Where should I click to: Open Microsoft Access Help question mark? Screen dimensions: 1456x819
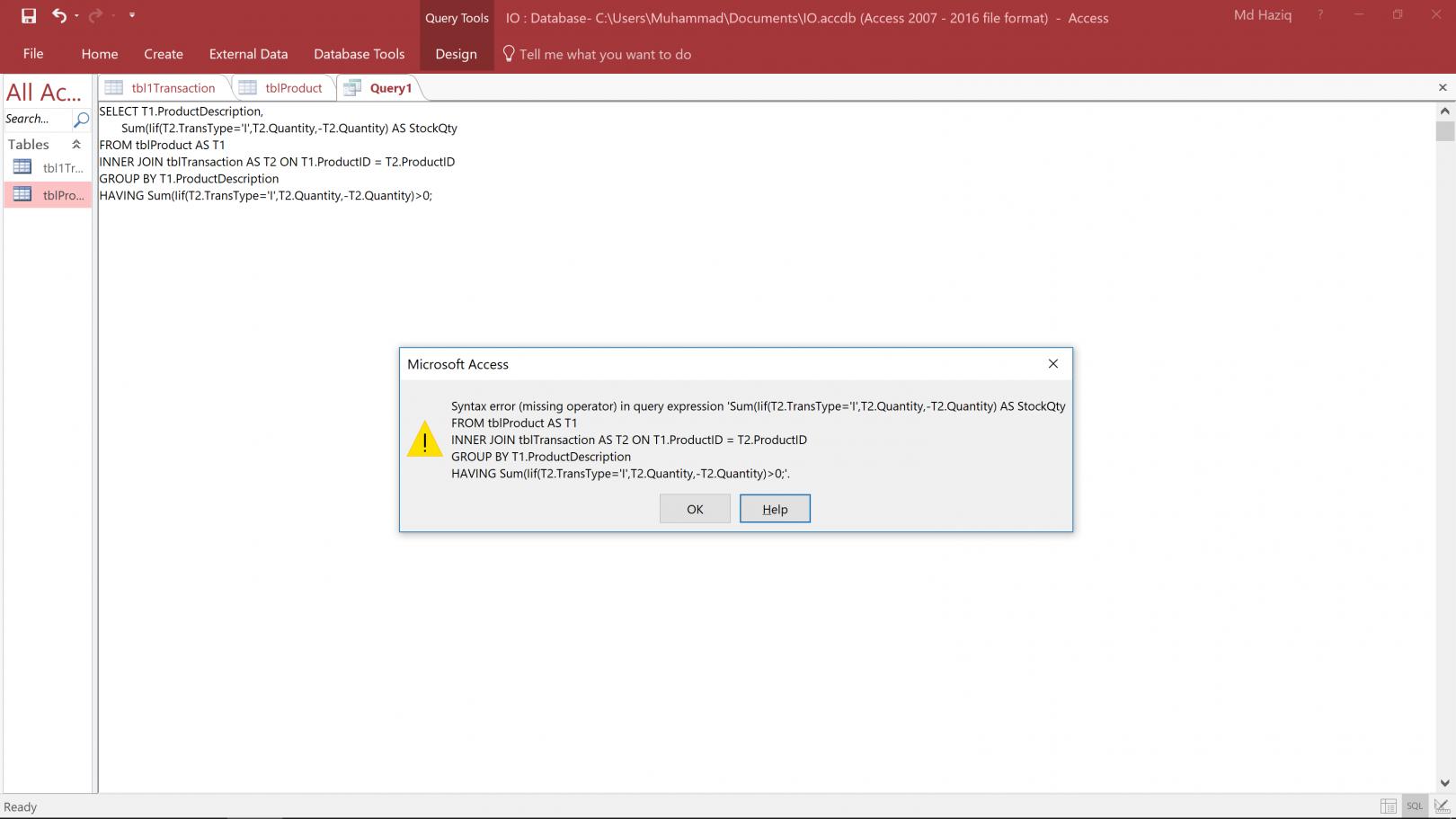pos(1320,15)
